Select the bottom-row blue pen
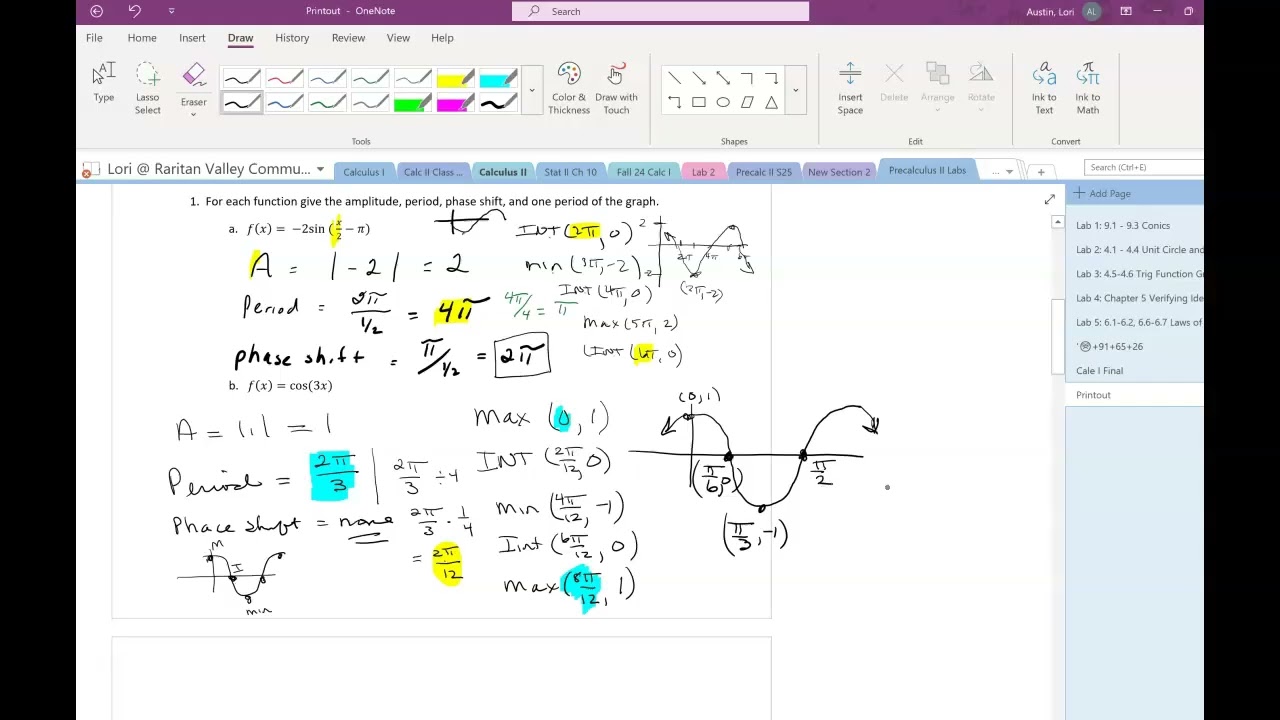 tap(284, 103)
